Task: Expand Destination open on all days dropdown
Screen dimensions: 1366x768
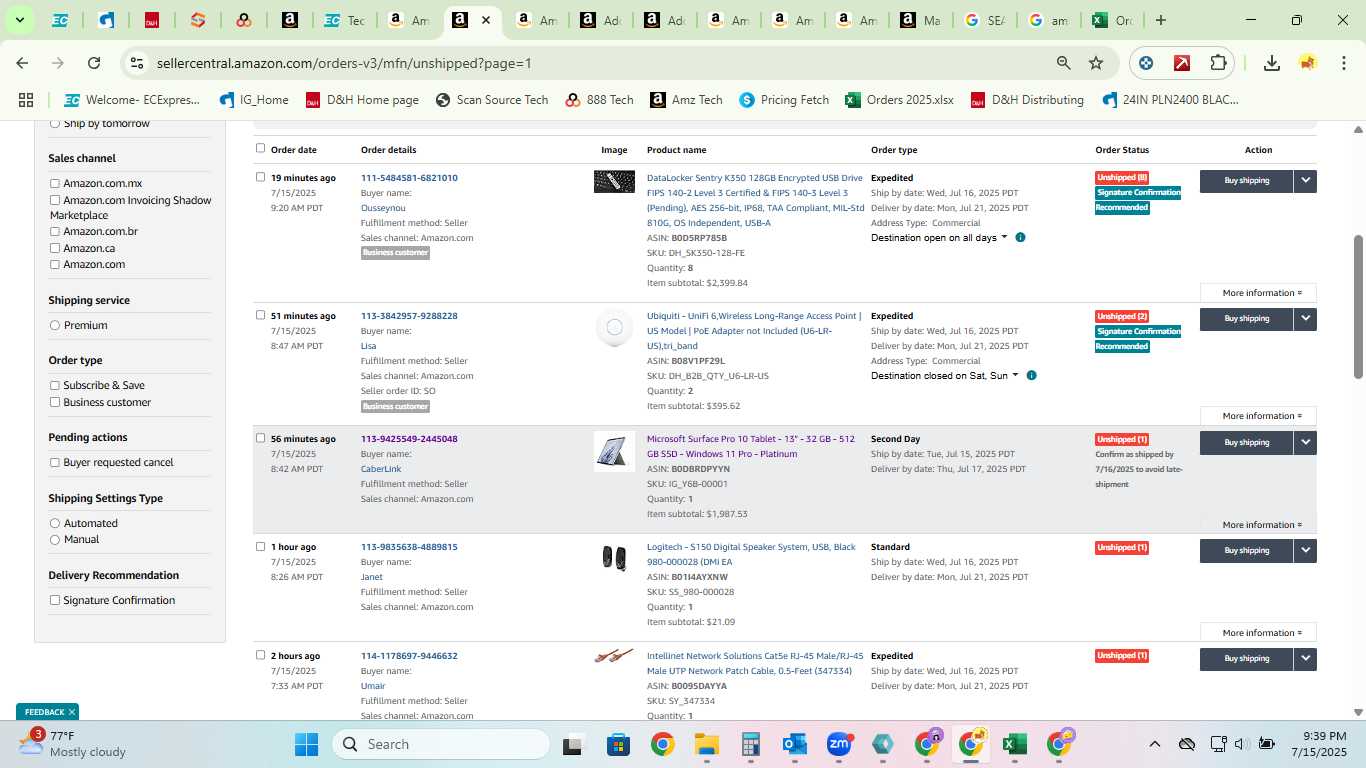Action: [939, 238]
